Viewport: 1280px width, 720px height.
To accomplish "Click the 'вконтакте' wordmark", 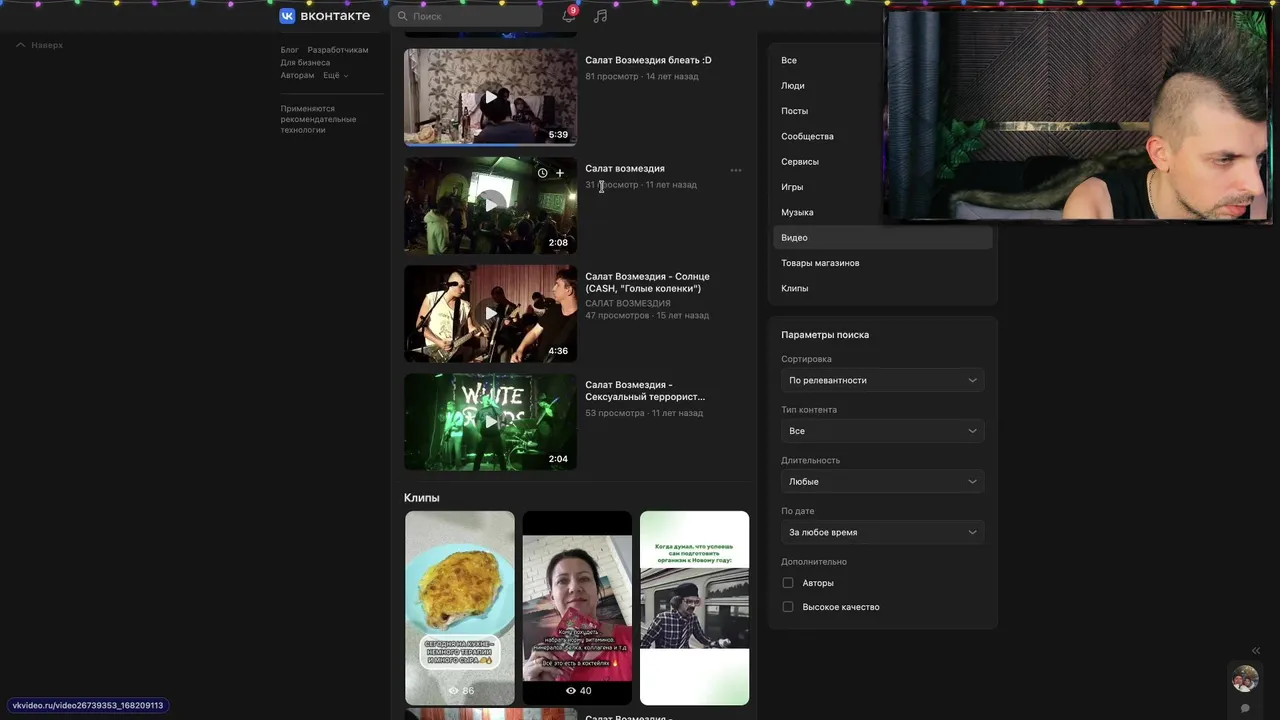I will click(x=335, y=16).
